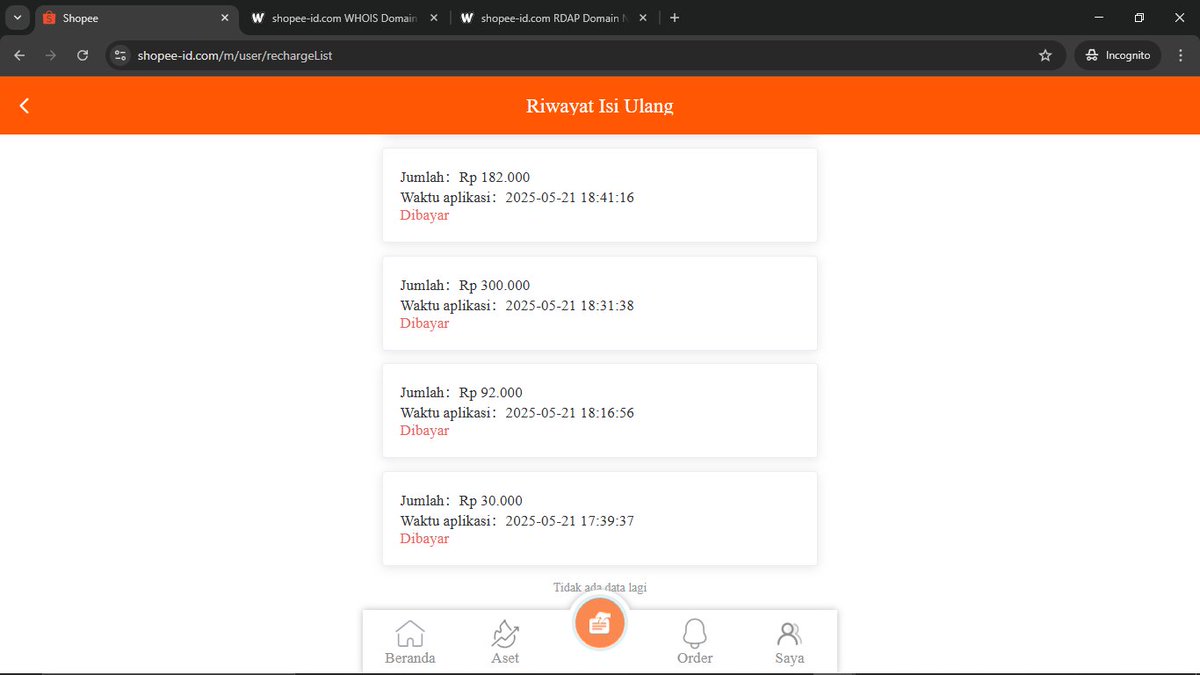Go back using the header arrow
Image resolution: width=1200 pixels, height=675 pixels.
coord(25,106)
